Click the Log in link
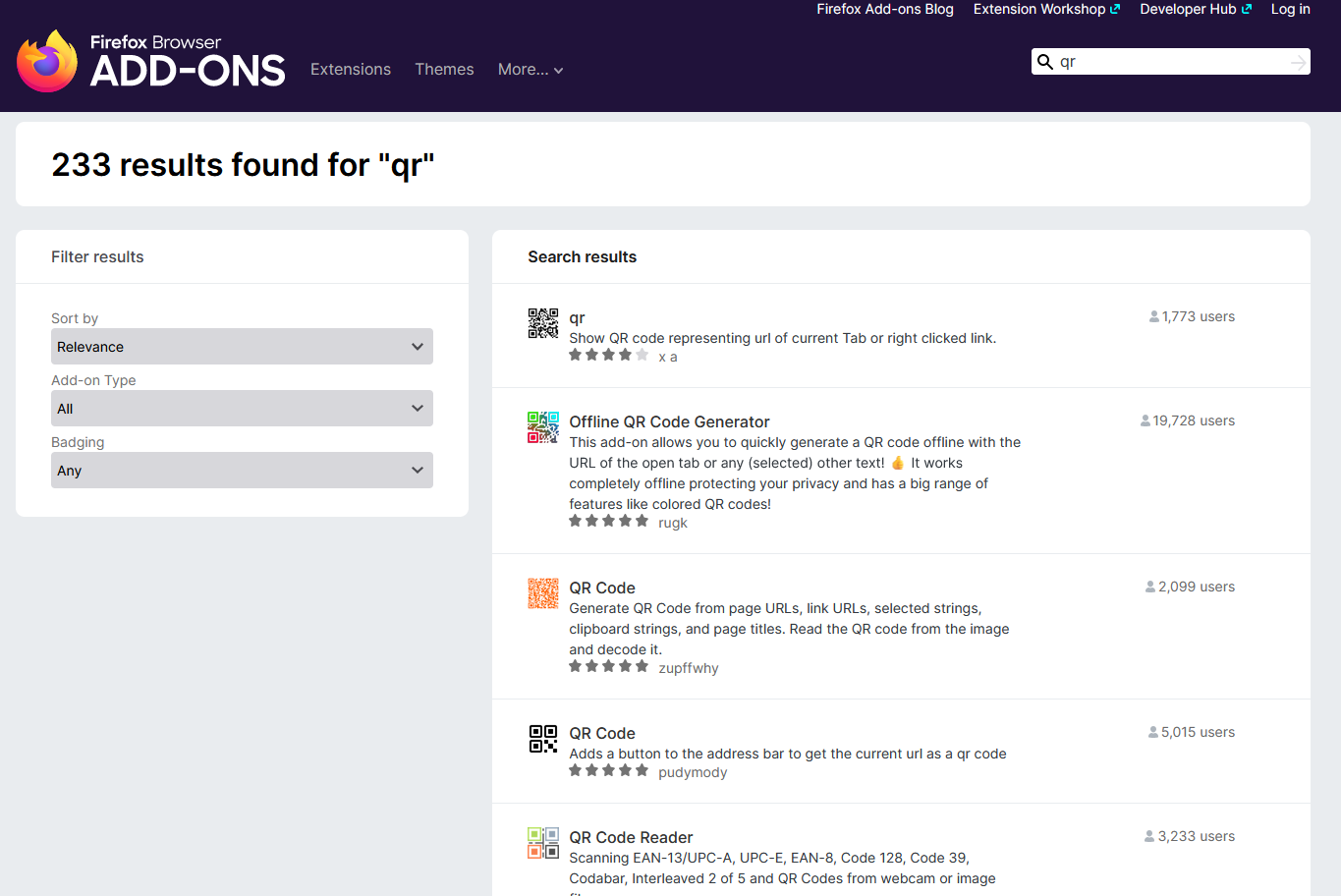Viewport: 1341px width, 896px height. pyautogui.click(x=1290, y=9)
